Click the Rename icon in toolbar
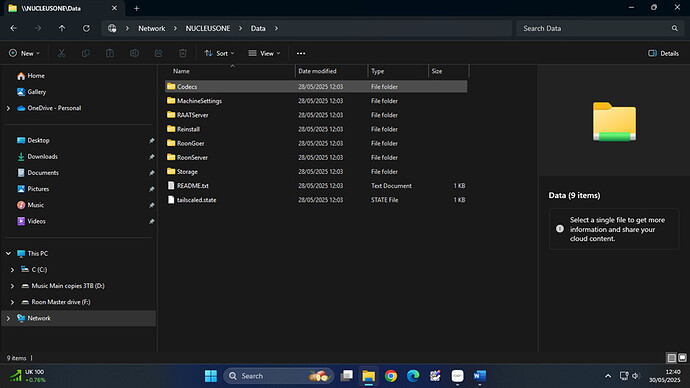 pos(134,53)
